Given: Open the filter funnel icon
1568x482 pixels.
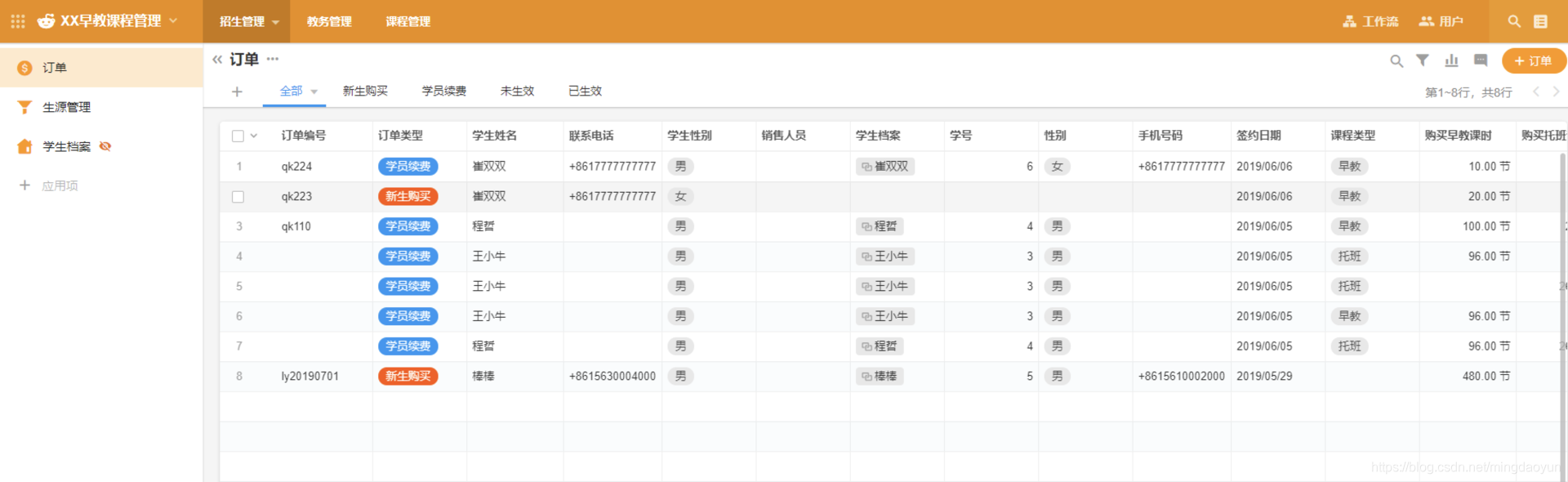Looking at the screenshot, I should coord(1423,60).
